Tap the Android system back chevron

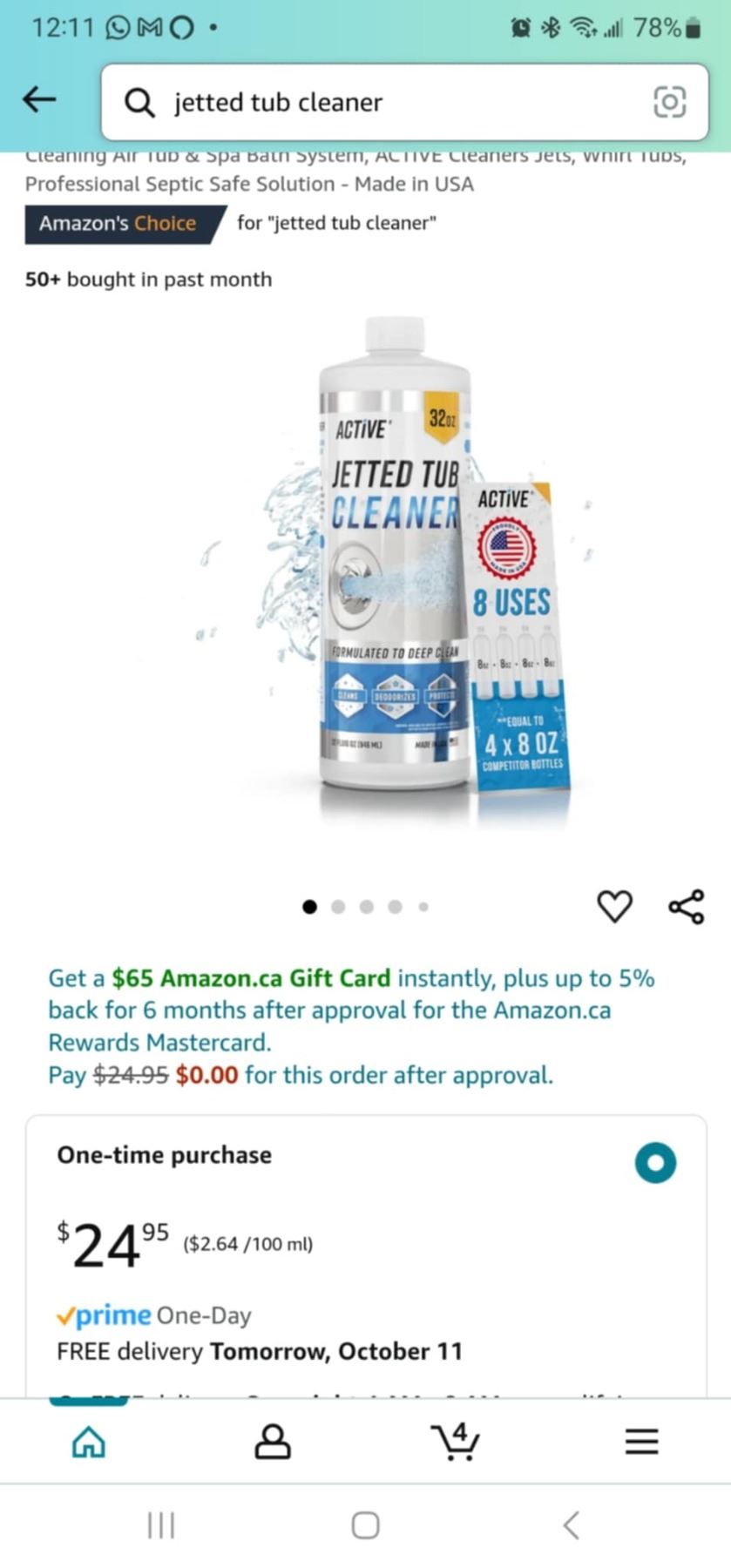(571, 1525)
